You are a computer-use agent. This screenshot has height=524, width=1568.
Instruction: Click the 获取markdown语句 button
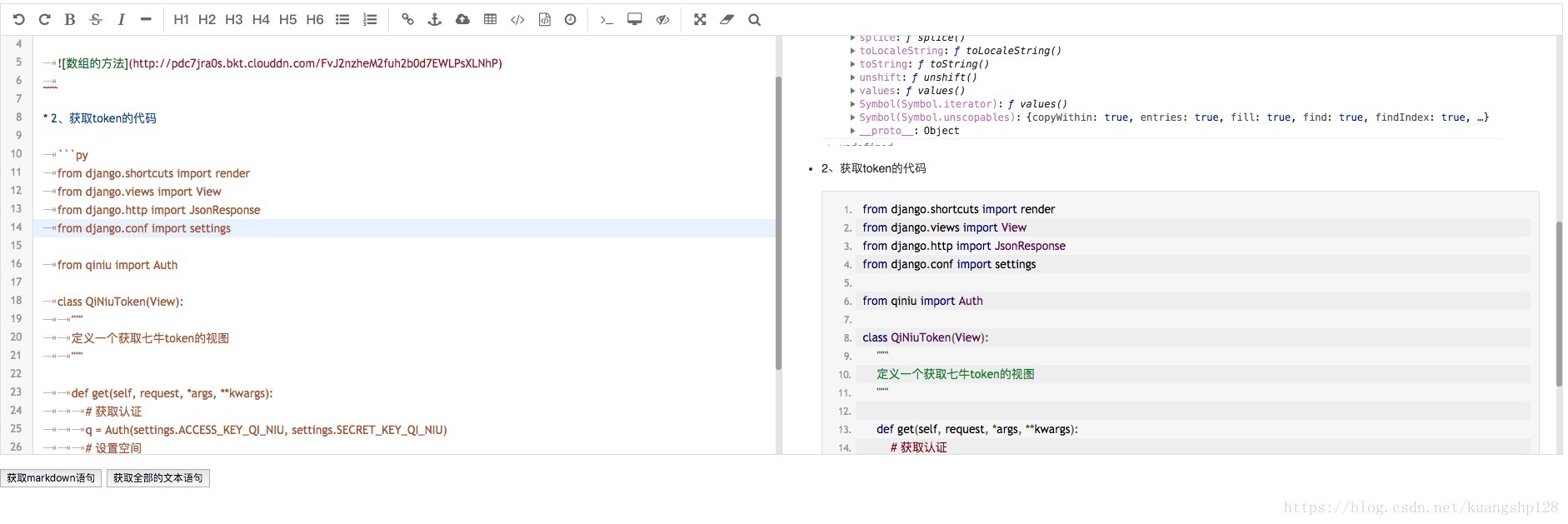(x=51, y=478)
